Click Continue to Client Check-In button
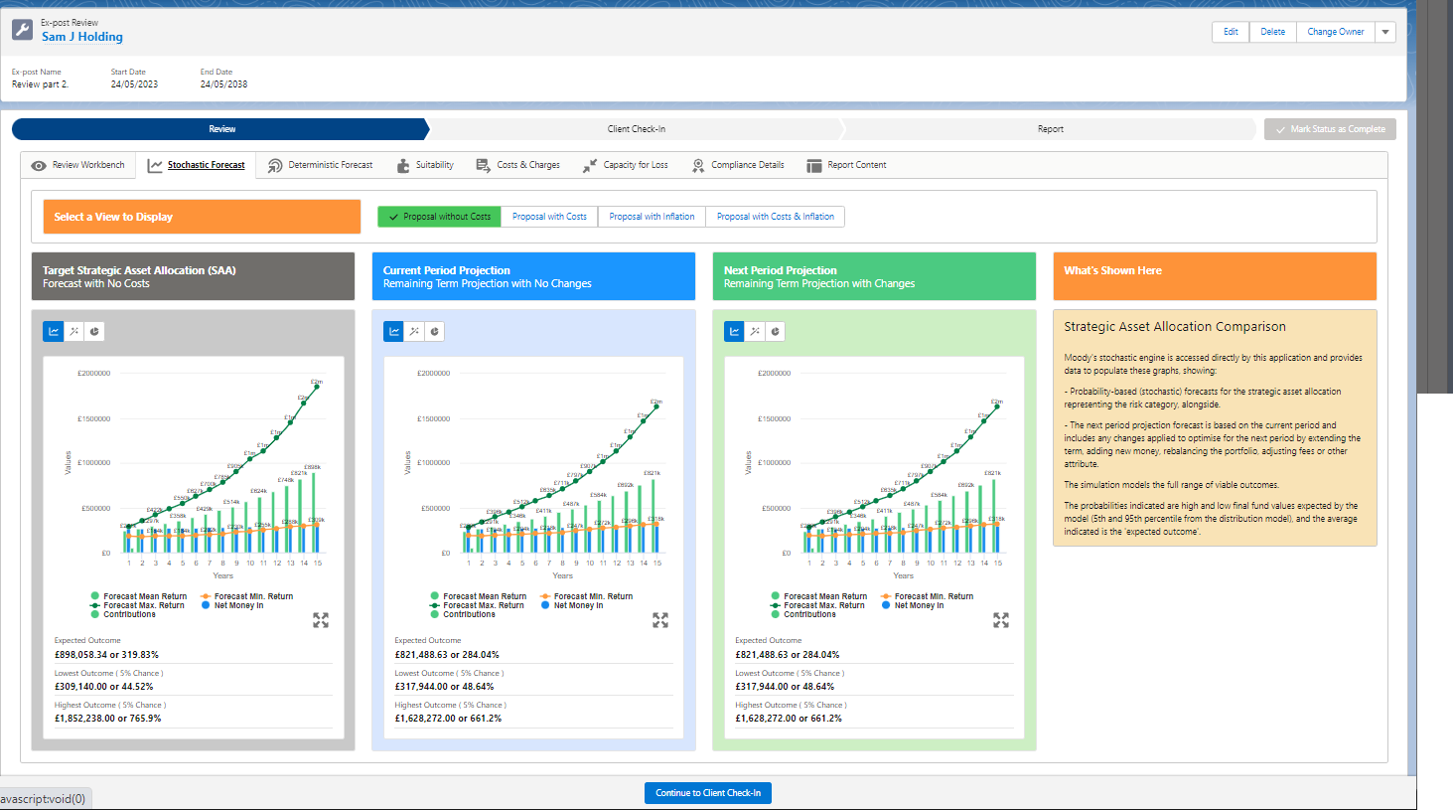Screen dimensions: 1454x810 (x=708, y=793)
